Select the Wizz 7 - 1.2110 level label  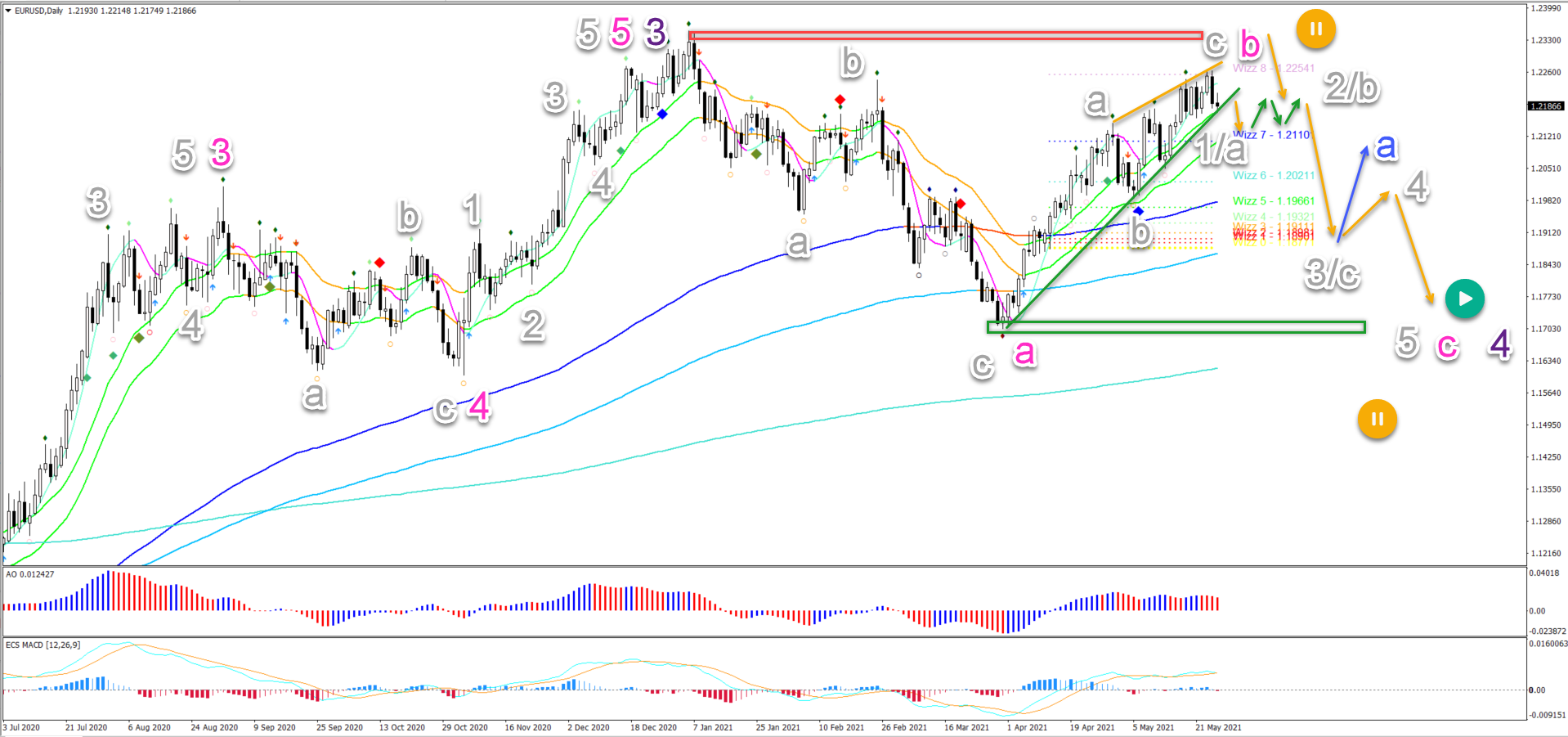[x=1272, y=135]
